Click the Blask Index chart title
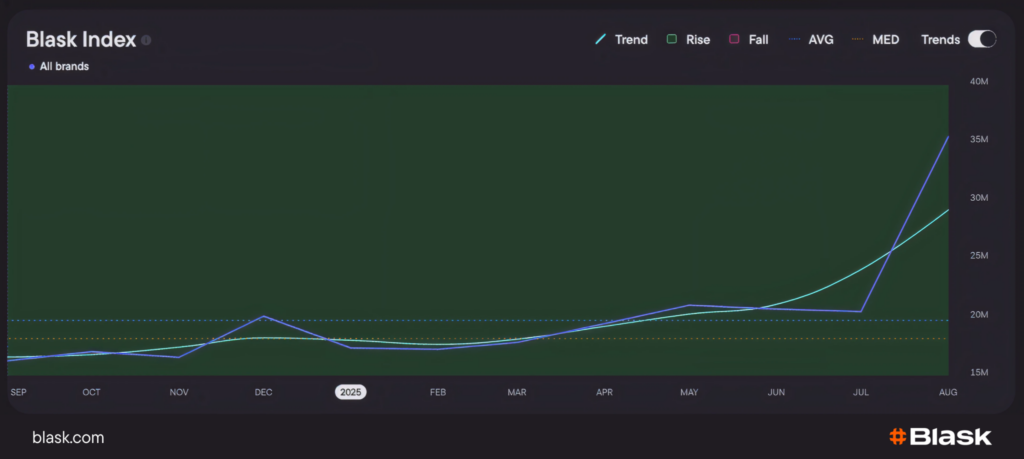This screenshot has height=459, width=1024. pyautogui.click(x=80, y=39)
